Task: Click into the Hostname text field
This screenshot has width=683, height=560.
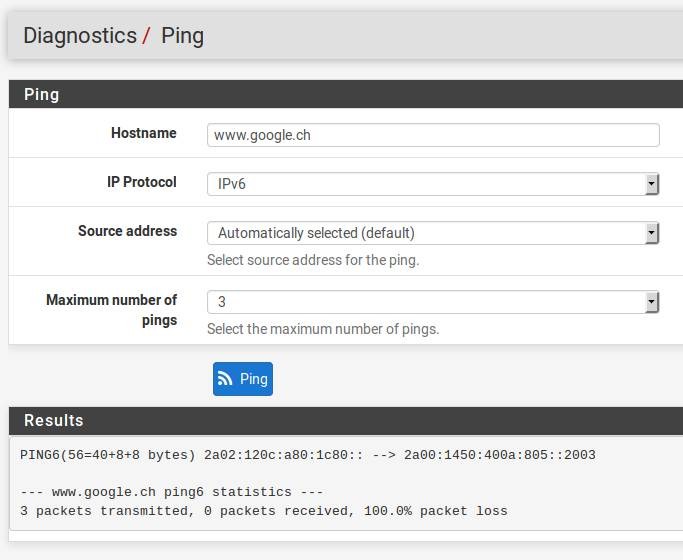Action: point(432,135)
